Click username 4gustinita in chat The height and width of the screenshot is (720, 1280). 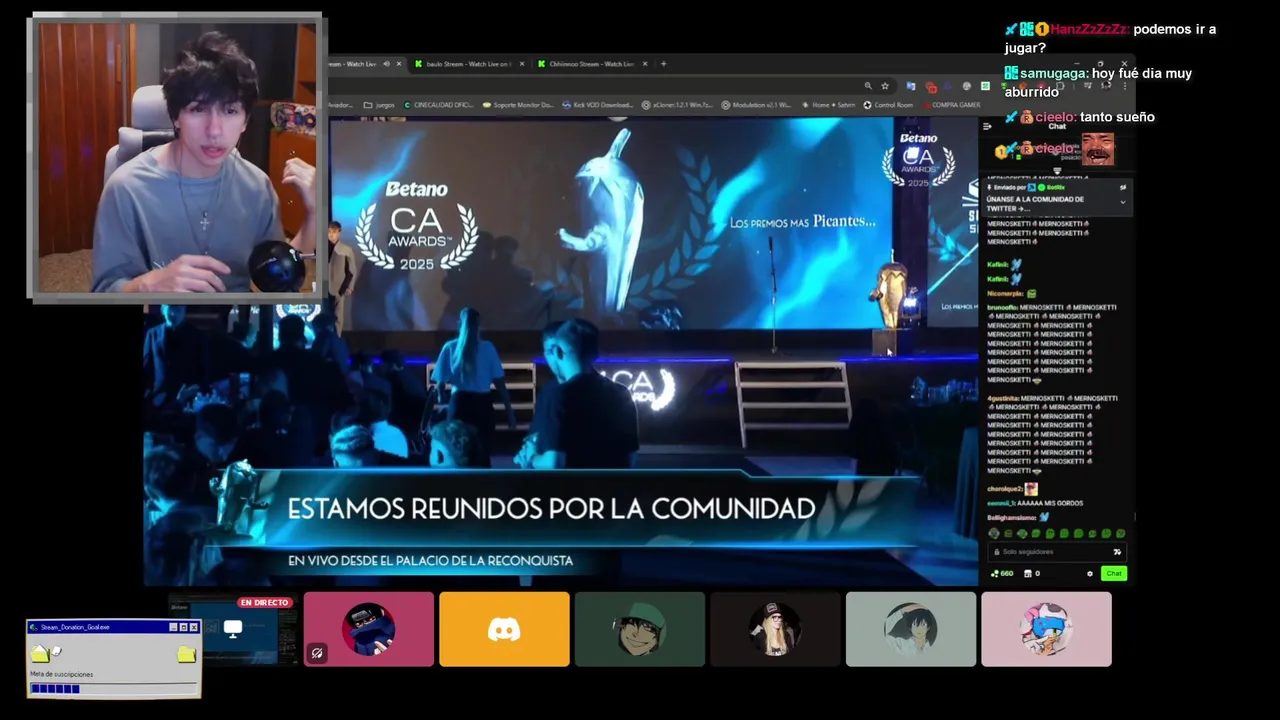click(x=1002, y=398)
